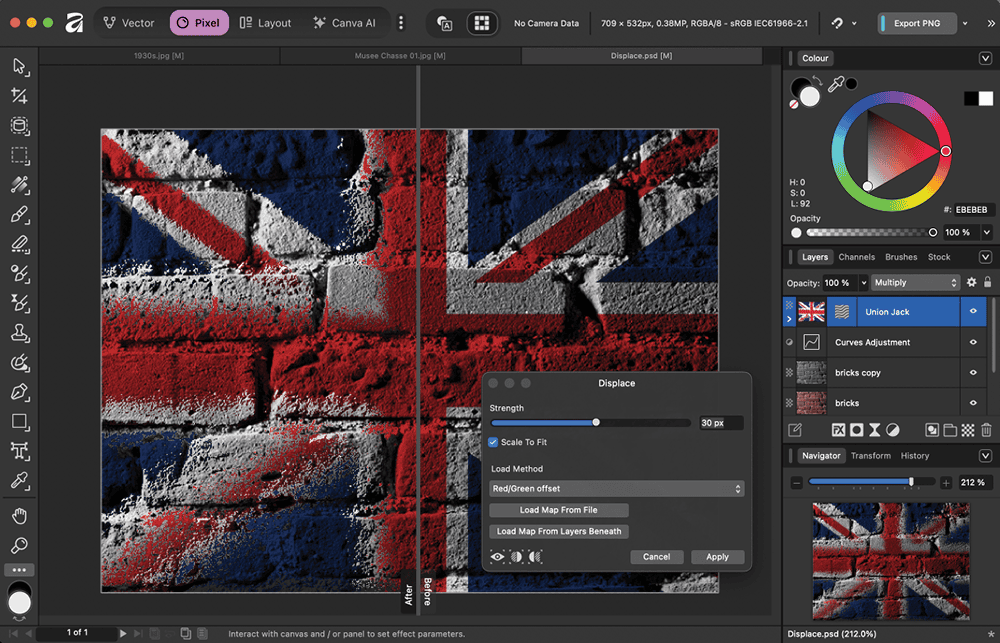Screen dimensions: 1000x643
Task: Apply the Displace filter
Action: click(x=717, y=557)
